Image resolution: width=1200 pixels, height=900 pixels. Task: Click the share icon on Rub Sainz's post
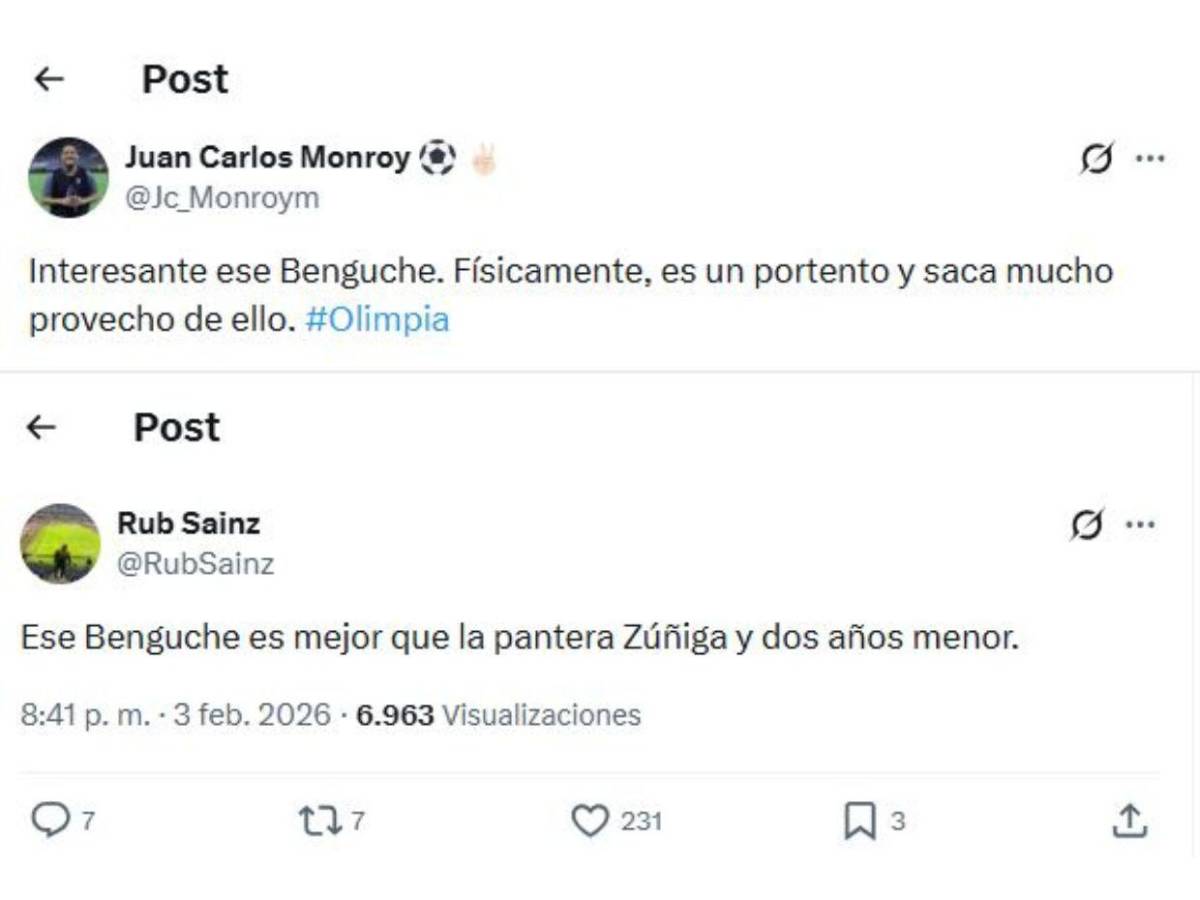coord(1132,820)
